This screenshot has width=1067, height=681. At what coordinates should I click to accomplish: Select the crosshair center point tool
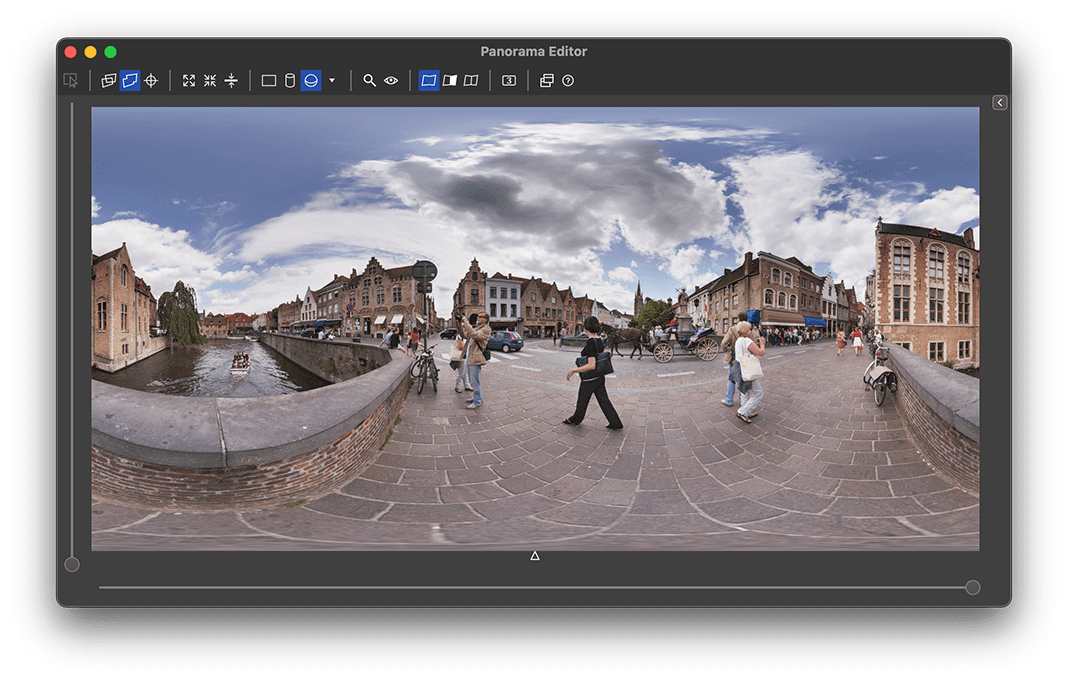151,81
